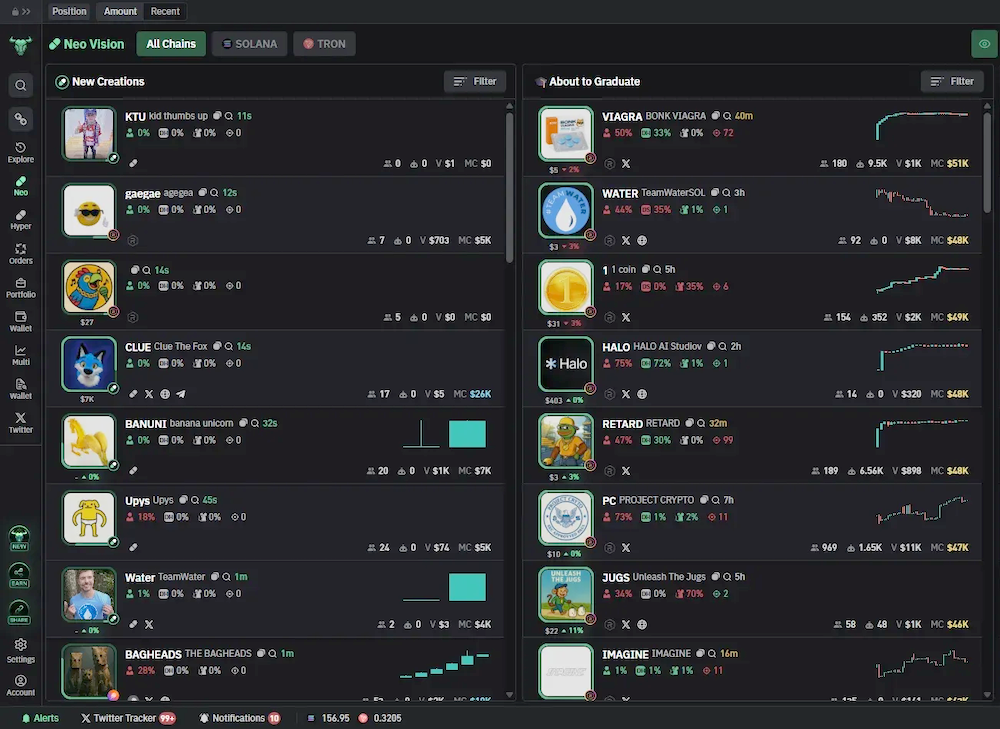Switch to the All Chains tab
This screenshot has height=729, width=1000.
pos(170,44)
